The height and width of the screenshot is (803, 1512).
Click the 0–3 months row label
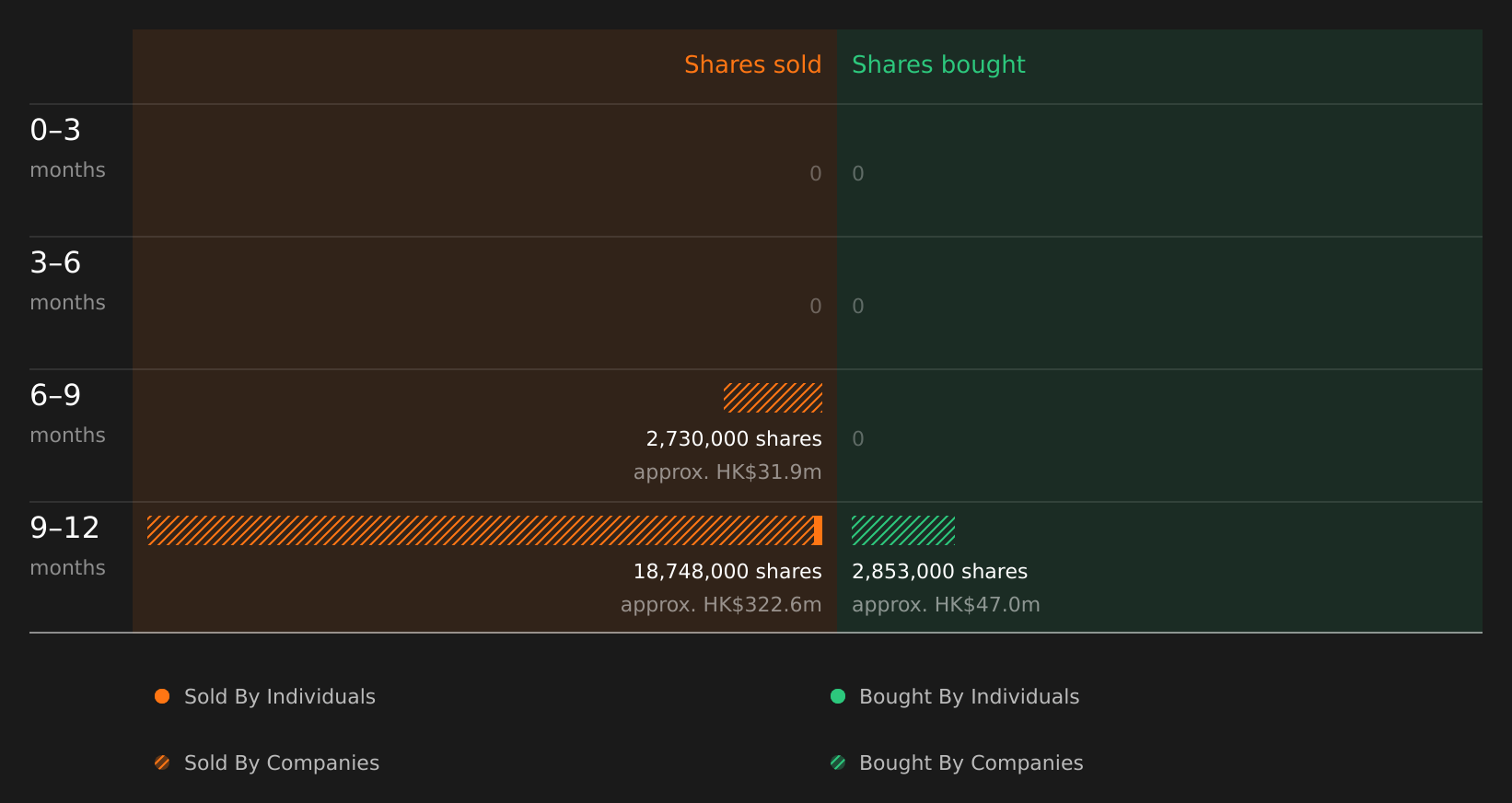67,148
